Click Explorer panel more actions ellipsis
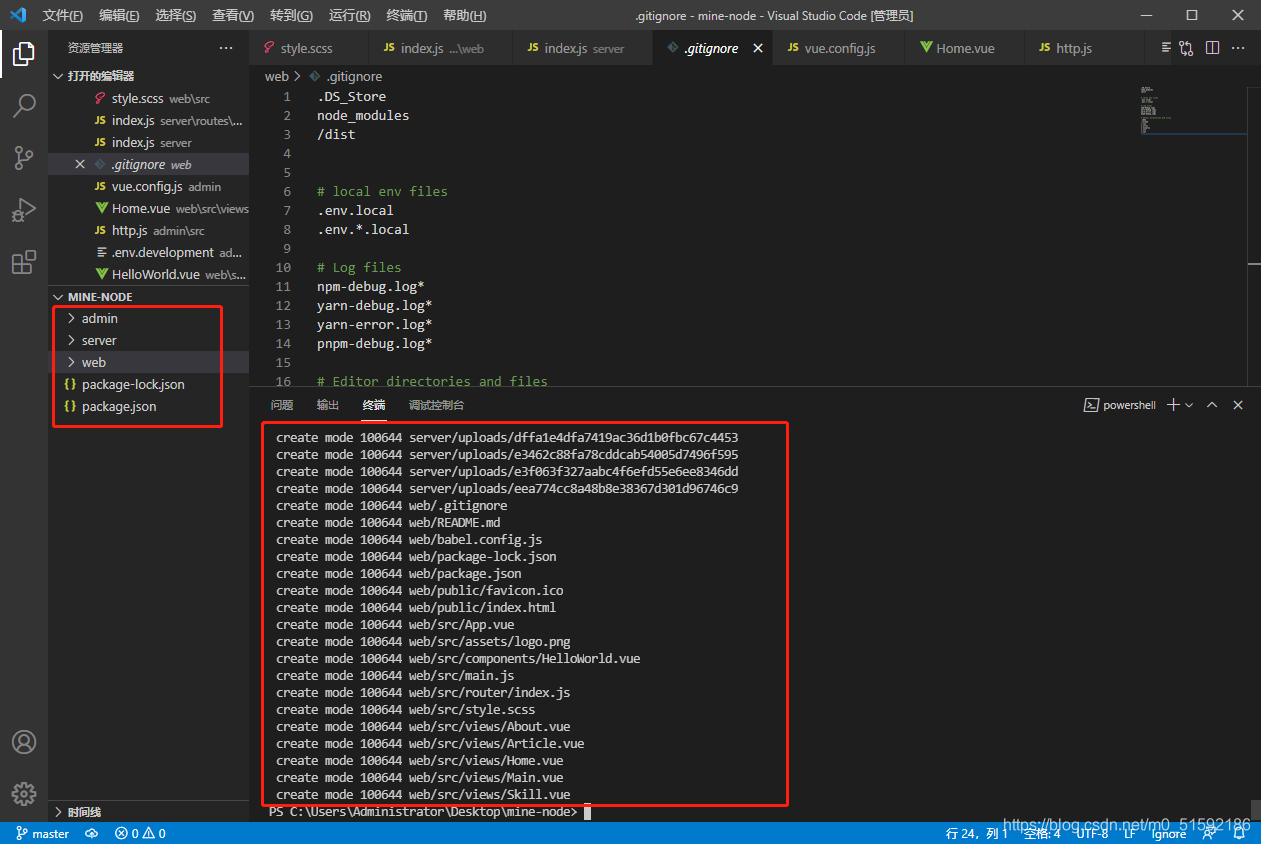Screen dimensions: 1261x844 point(226,48)
